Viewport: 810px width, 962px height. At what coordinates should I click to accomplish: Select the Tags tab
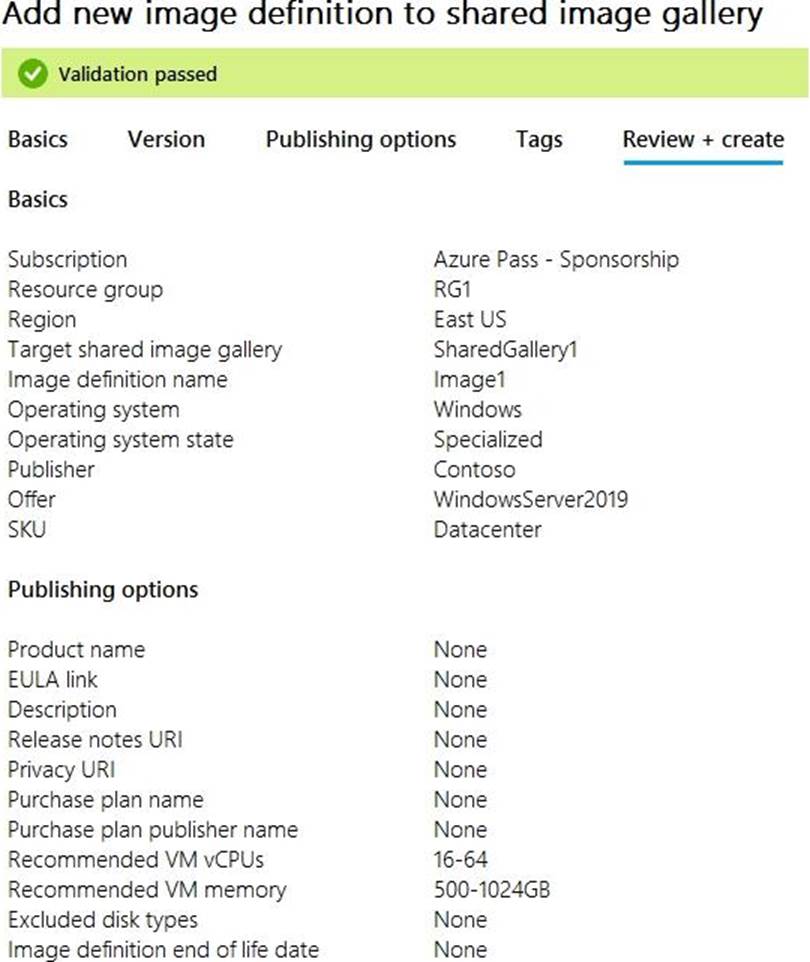pyautogui.click(x=539, y=140)
